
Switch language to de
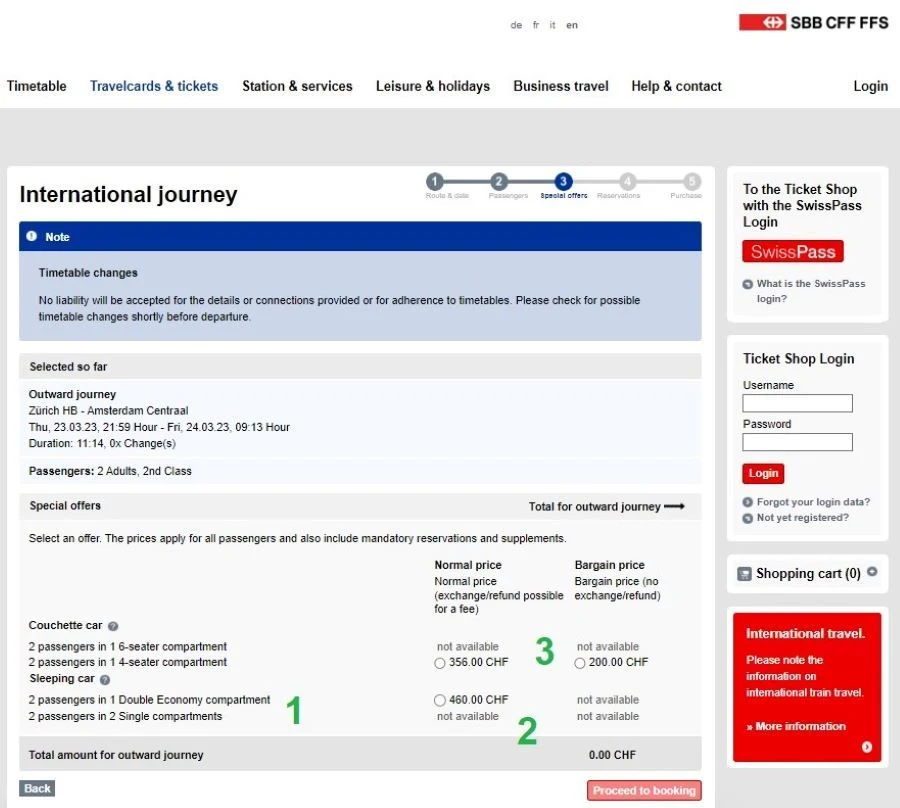pos(516,26)
